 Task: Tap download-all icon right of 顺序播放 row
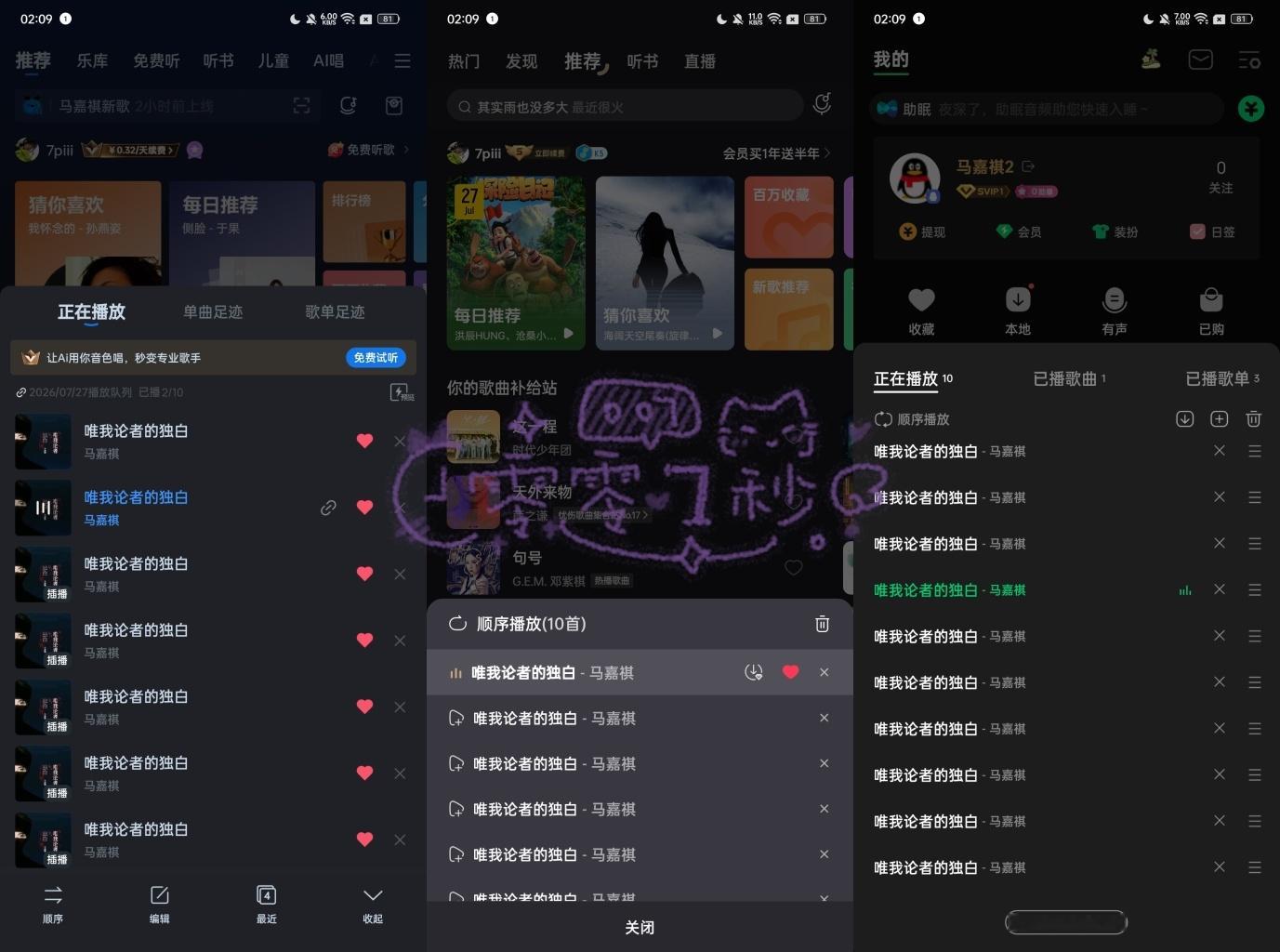pyautogui.click(x=1184, y=419)
